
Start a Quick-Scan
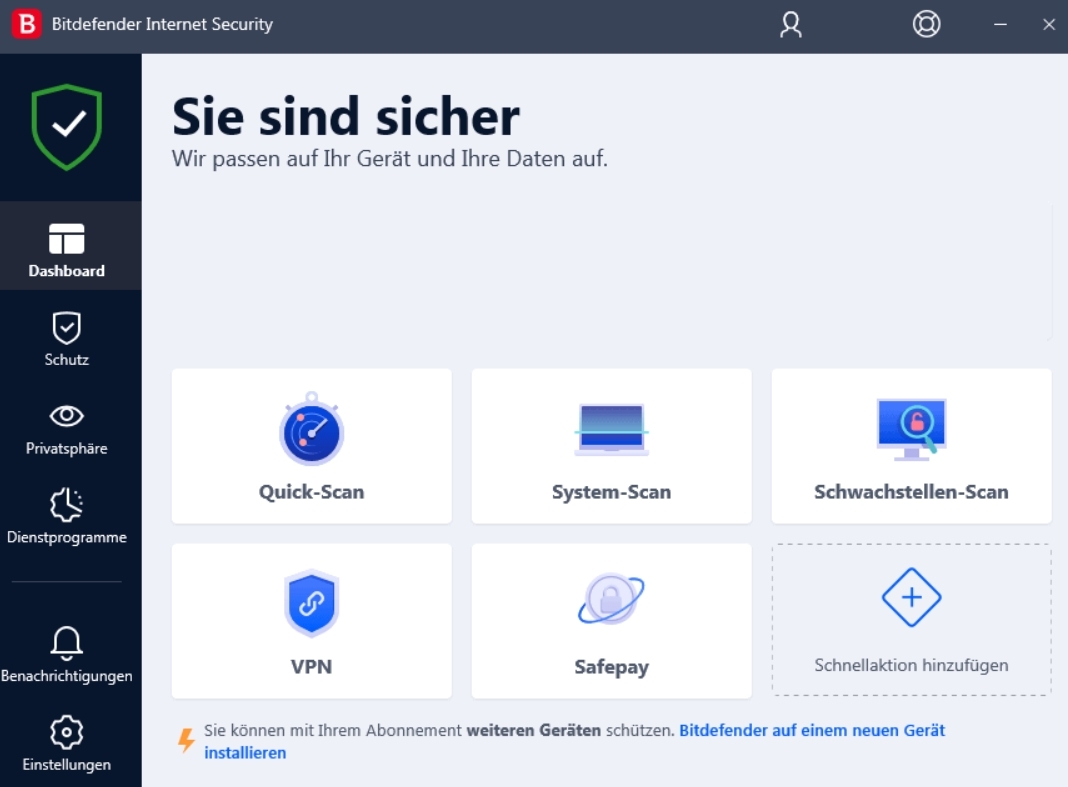pyautogui.click(x=311, y=446)
